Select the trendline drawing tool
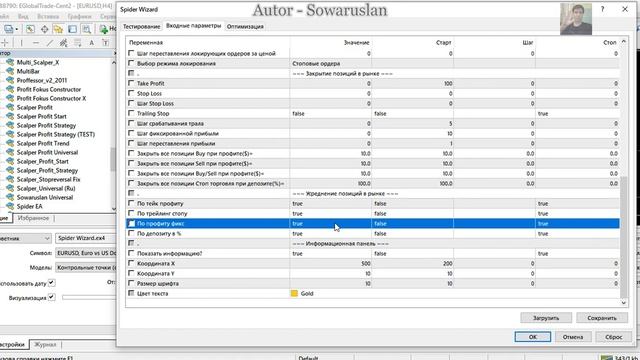The width and height of the screenshot is (640, 360). coord(50,42)
